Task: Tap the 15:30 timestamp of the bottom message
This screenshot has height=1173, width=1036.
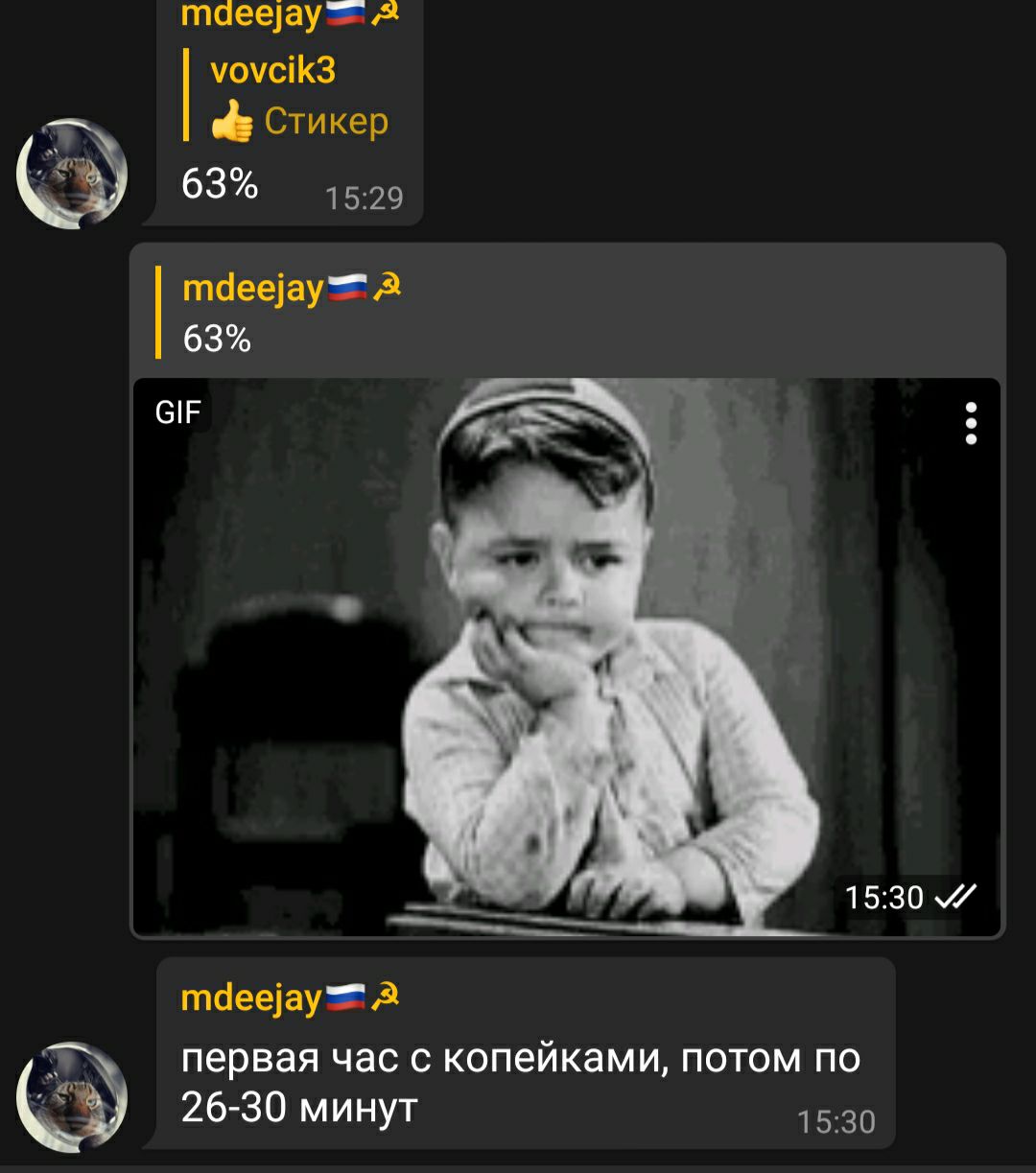Action: [836, 1122]
